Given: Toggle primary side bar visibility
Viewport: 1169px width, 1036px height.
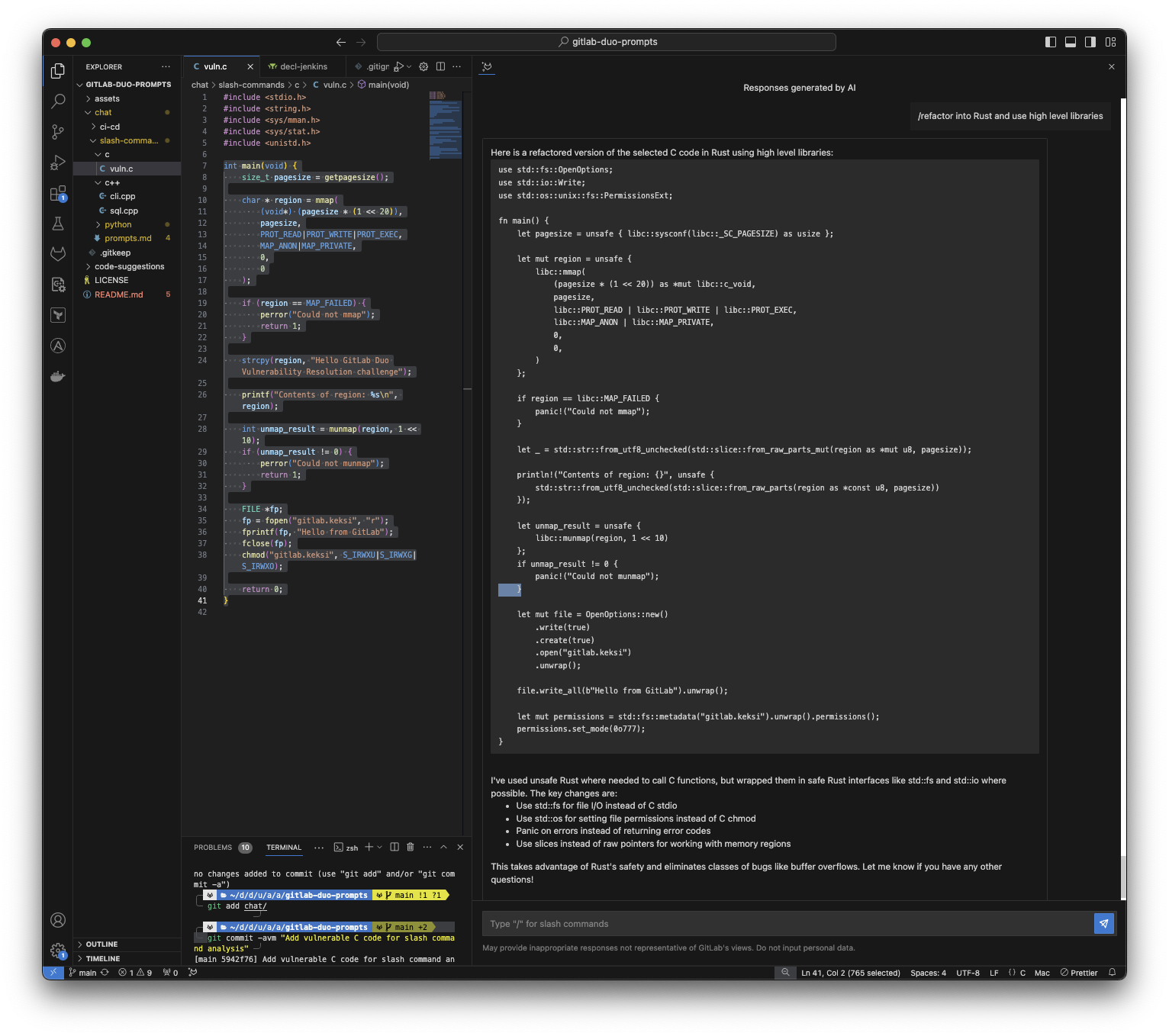Looking at the screenshot, I should 1051,42.
